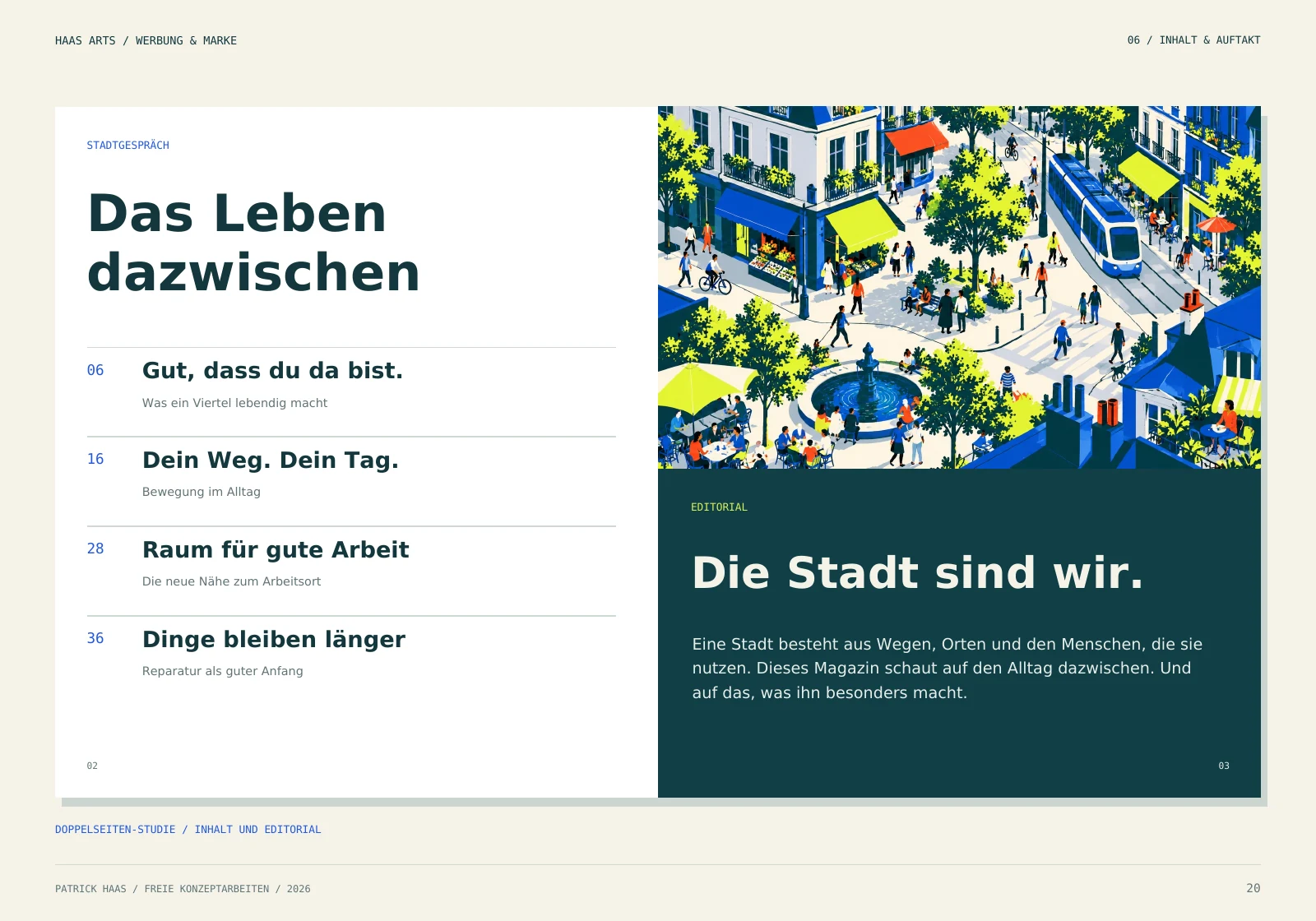Click the 'EDITORIAL' label on the dark panel

(x=719, y=507)
